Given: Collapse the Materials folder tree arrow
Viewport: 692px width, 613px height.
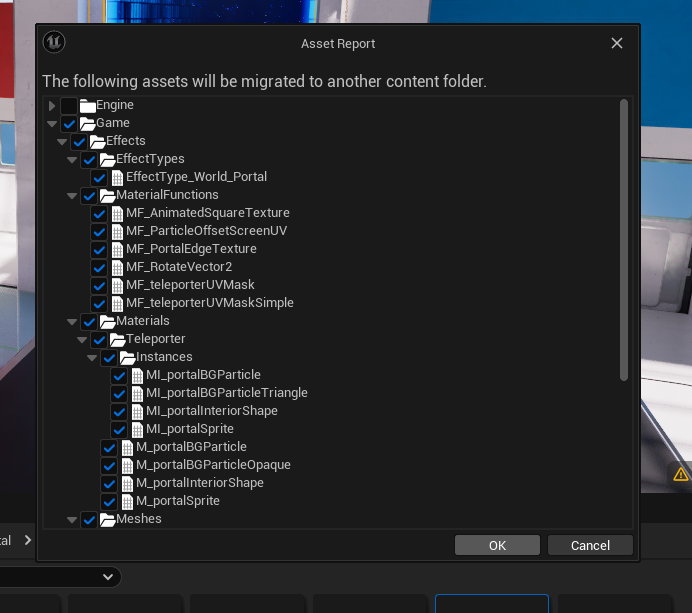Looking at the screenshot, I should coord(72,322).
